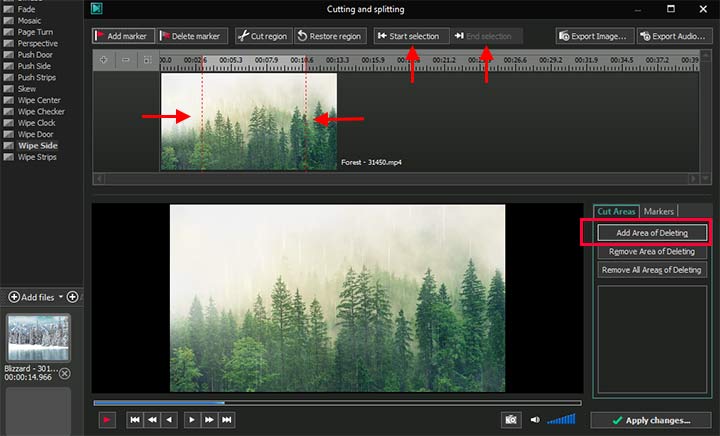Click the Forest video thumbnail in timeline
This screenshot has height=436, width=720.
point(248,122)
